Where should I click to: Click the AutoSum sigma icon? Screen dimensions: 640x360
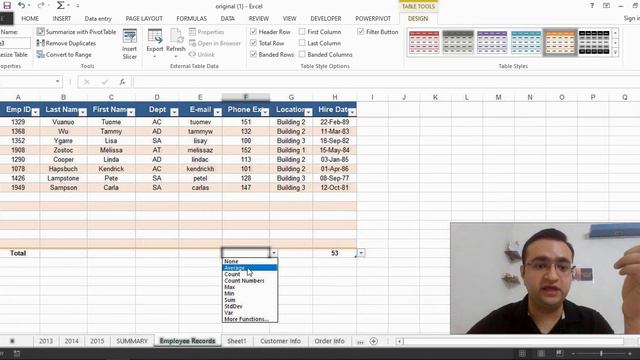pos(60,5)
